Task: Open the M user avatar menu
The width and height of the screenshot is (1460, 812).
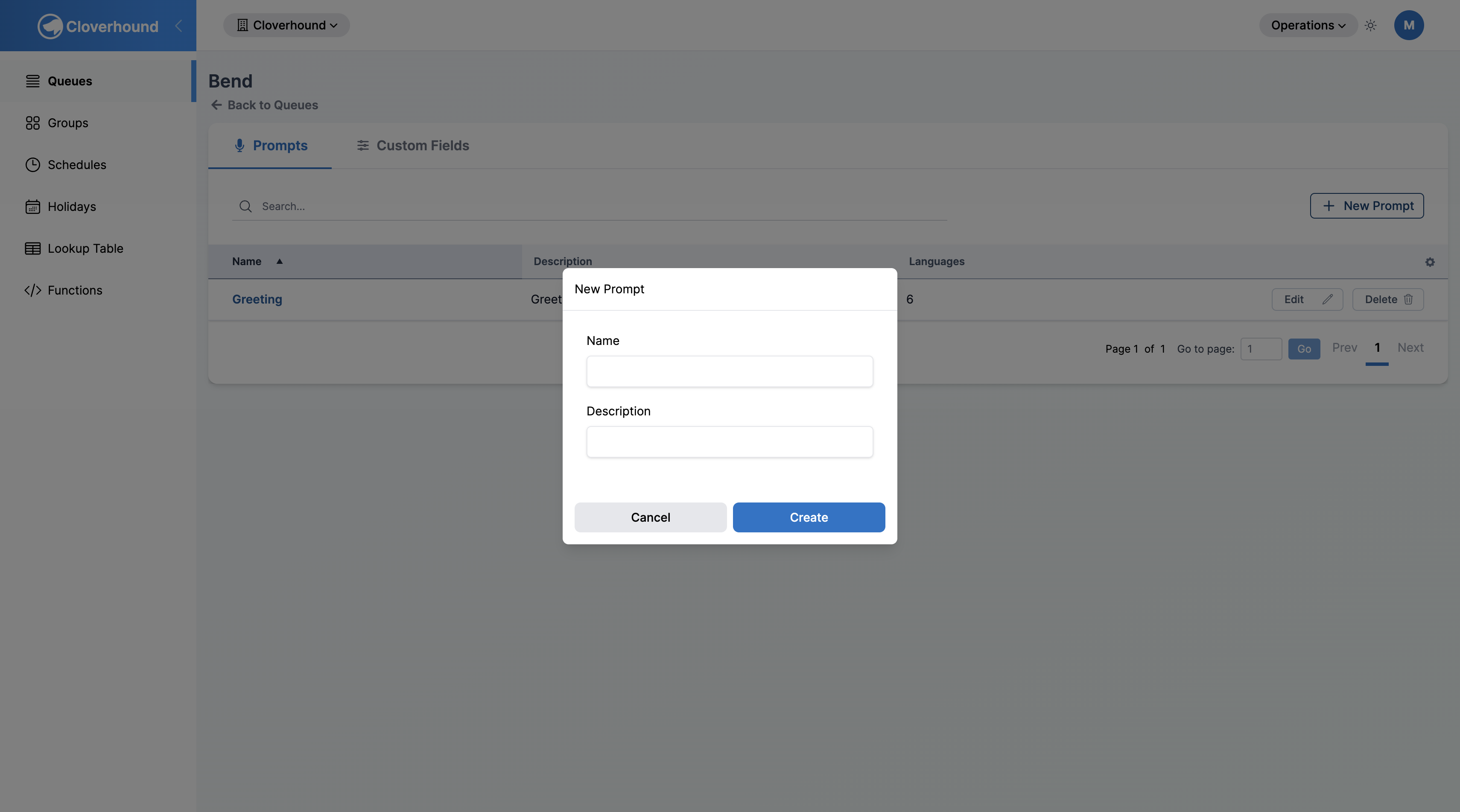Action: click(x=1409, y=26)
